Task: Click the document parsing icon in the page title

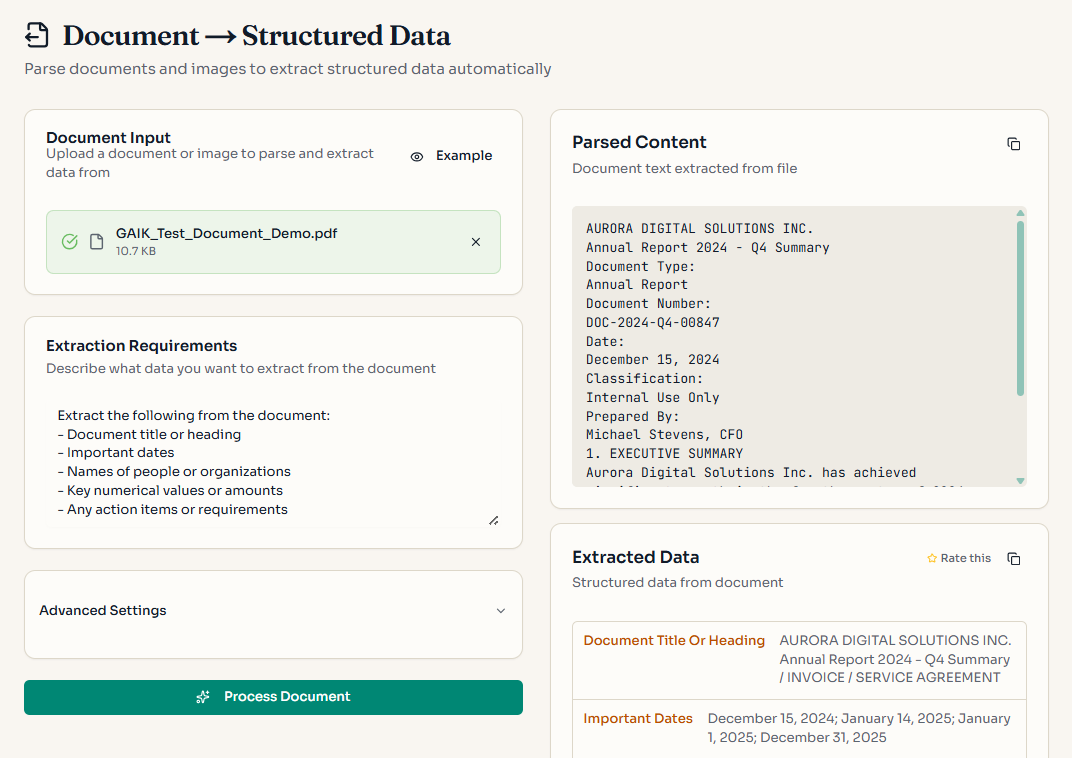Action: tap(35, 33)
